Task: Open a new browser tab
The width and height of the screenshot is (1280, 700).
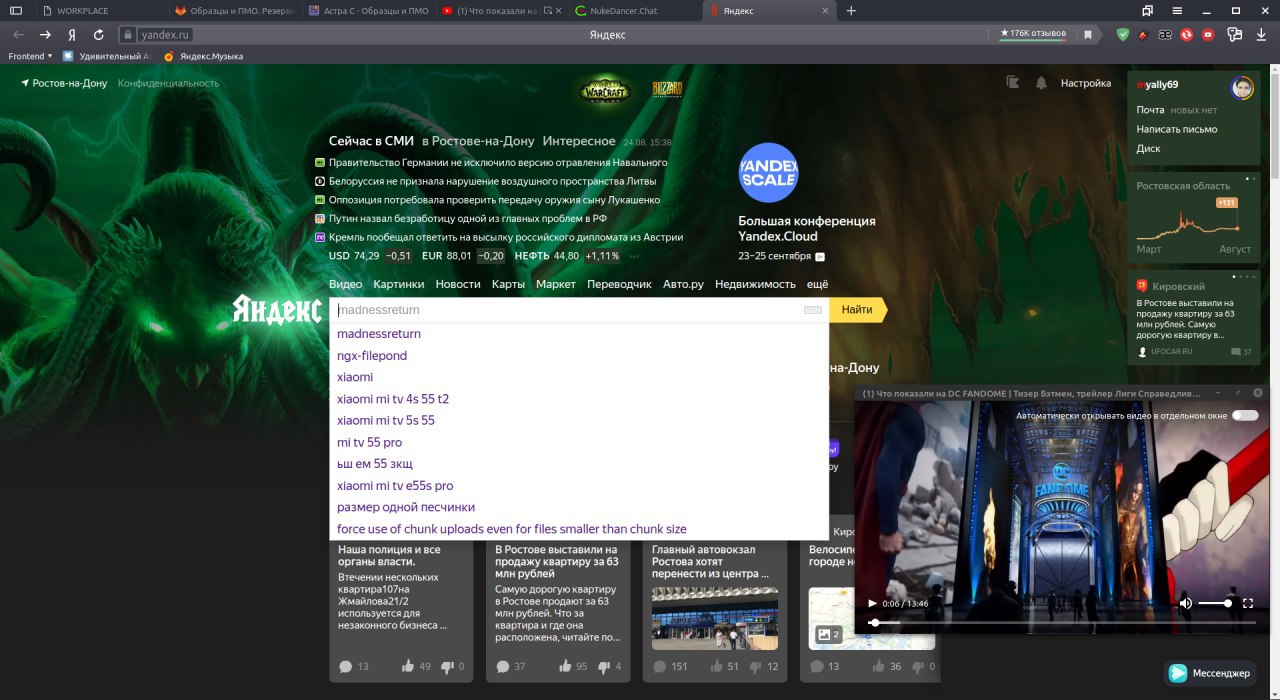Action: [x=851, y=10]
